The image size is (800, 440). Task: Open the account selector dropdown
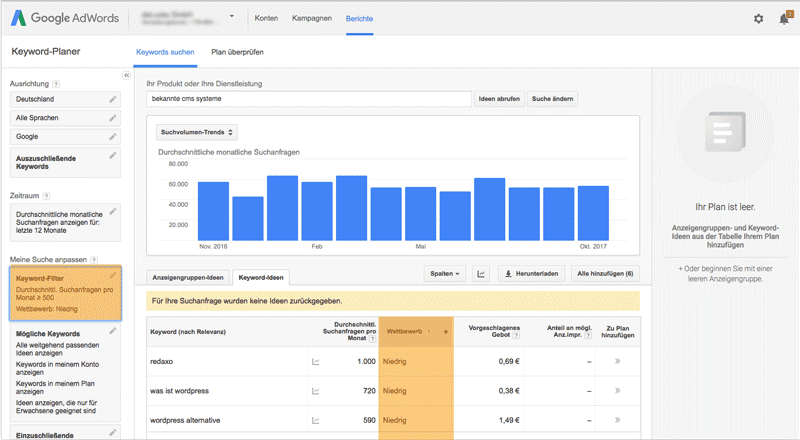(x=232, y=18)
